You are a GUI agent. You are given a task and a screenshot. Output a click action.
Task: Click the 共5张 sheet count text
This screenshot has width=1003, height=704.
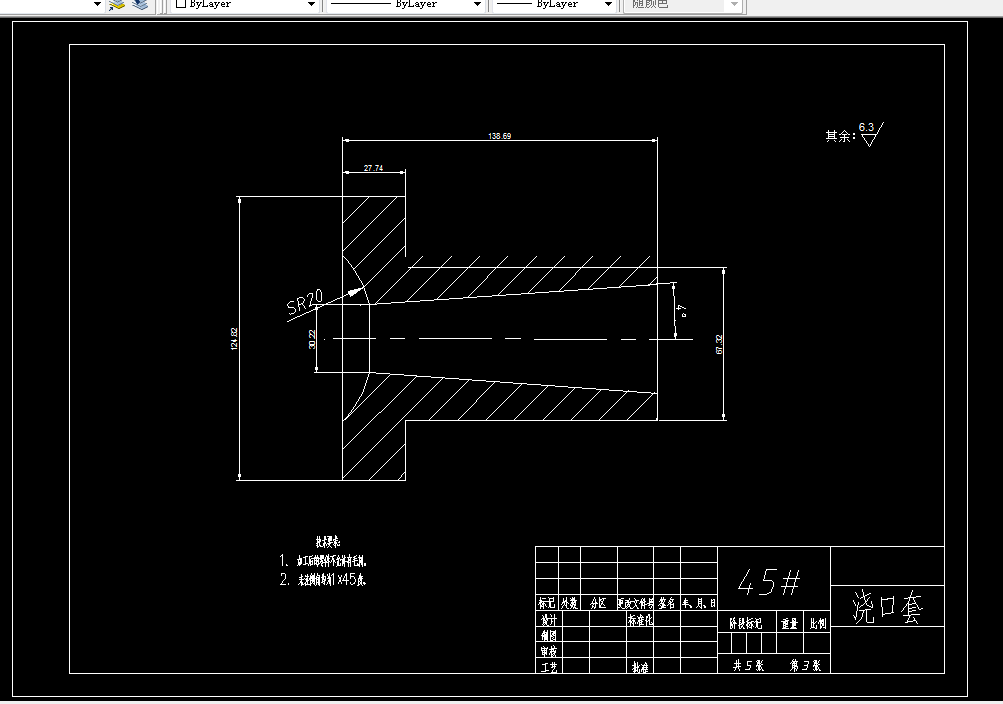748,666
